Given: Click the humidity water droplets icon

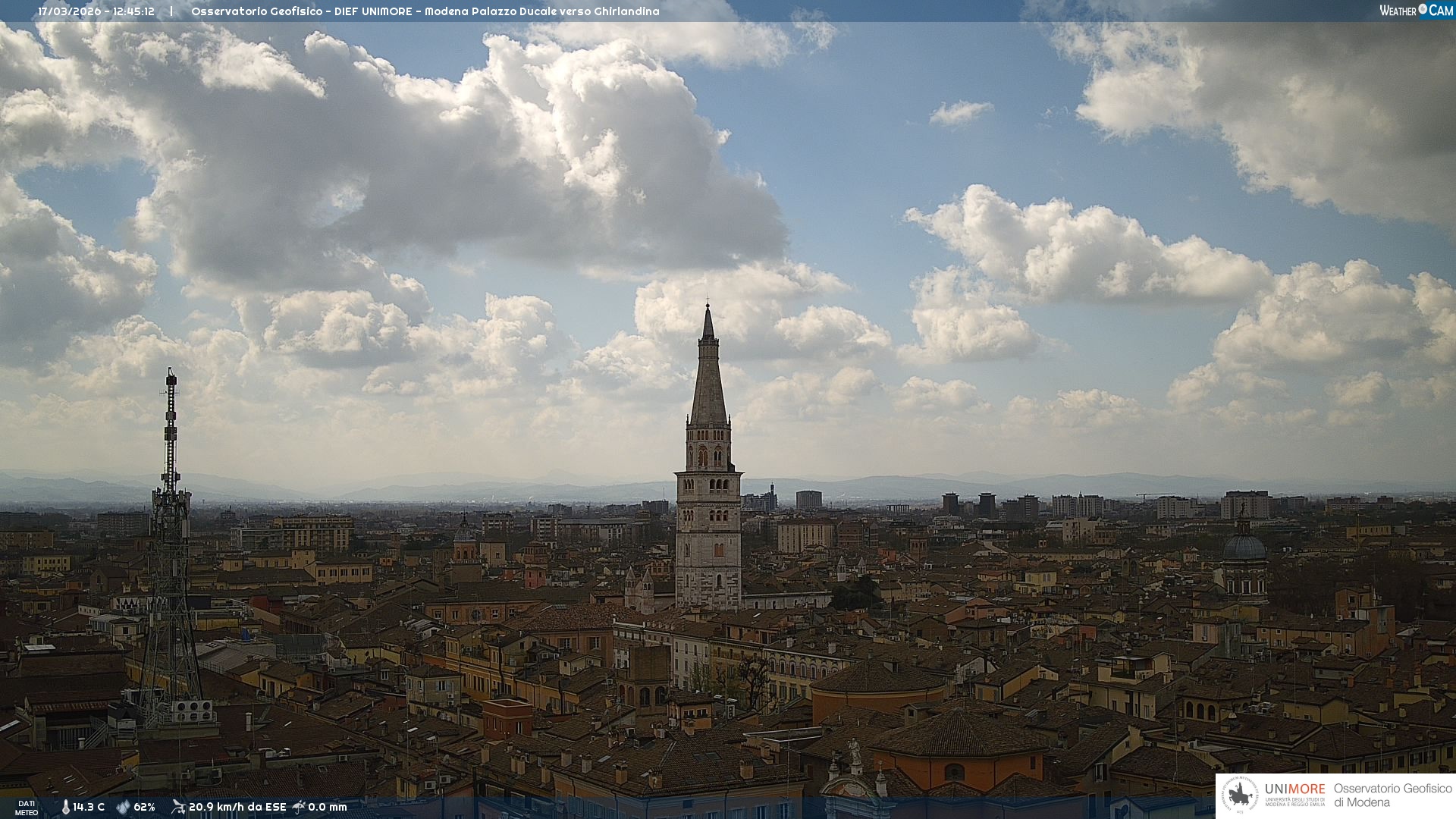Looking at the screenshot, I should coord(123,807).
